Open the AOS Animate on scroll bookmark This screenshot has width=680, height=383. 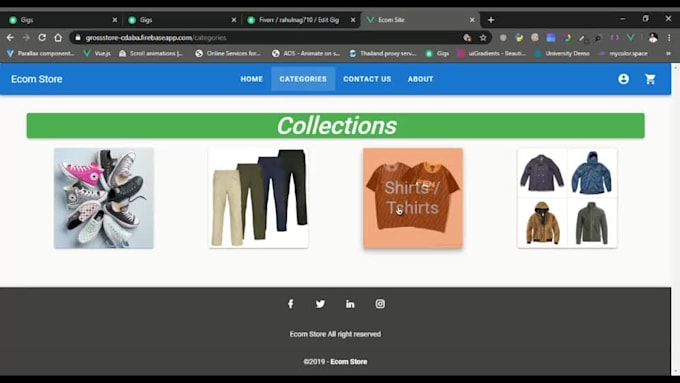point(306,53)
